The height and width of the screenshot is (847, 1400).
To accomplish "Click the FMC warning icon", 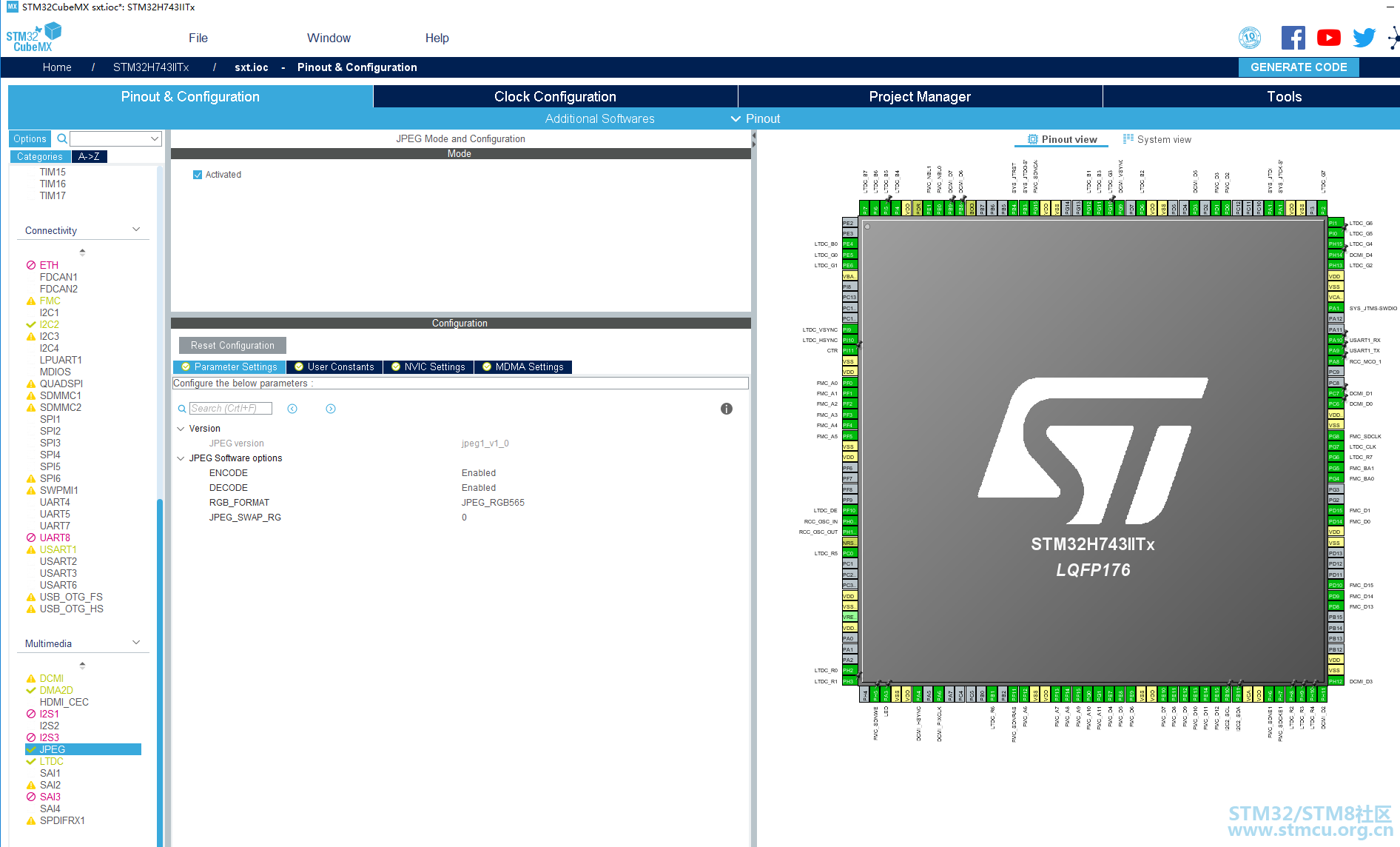I will tap(31, 301).
